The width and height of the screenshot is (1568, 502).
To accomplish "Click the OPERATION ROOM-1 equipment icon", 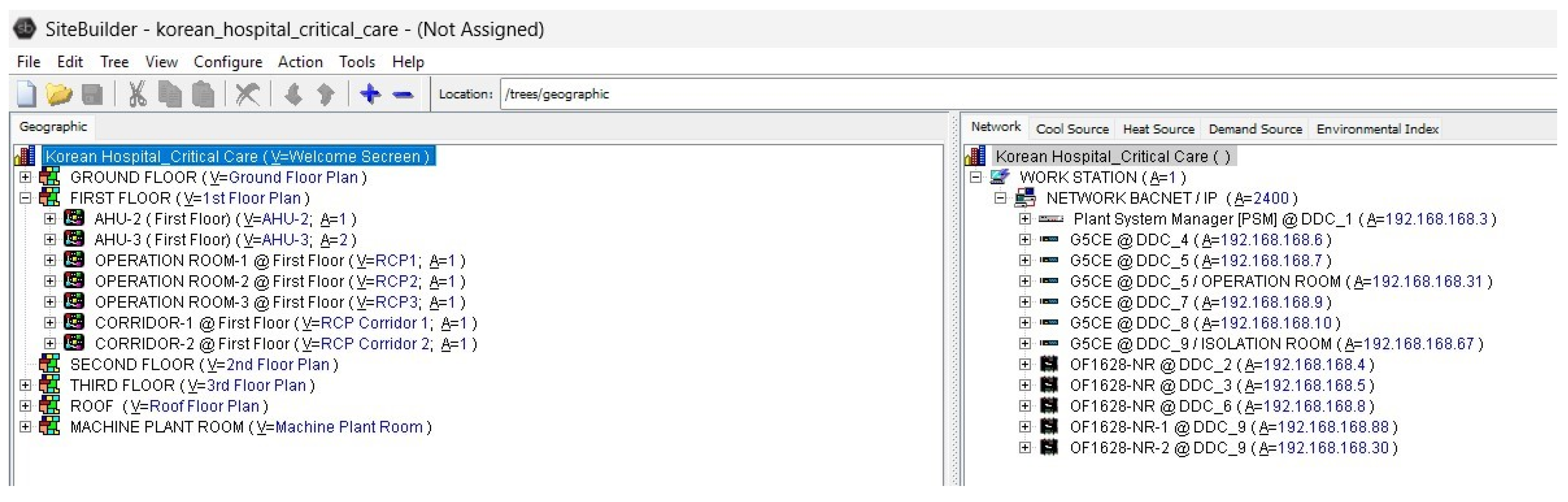I will (74, 260).
